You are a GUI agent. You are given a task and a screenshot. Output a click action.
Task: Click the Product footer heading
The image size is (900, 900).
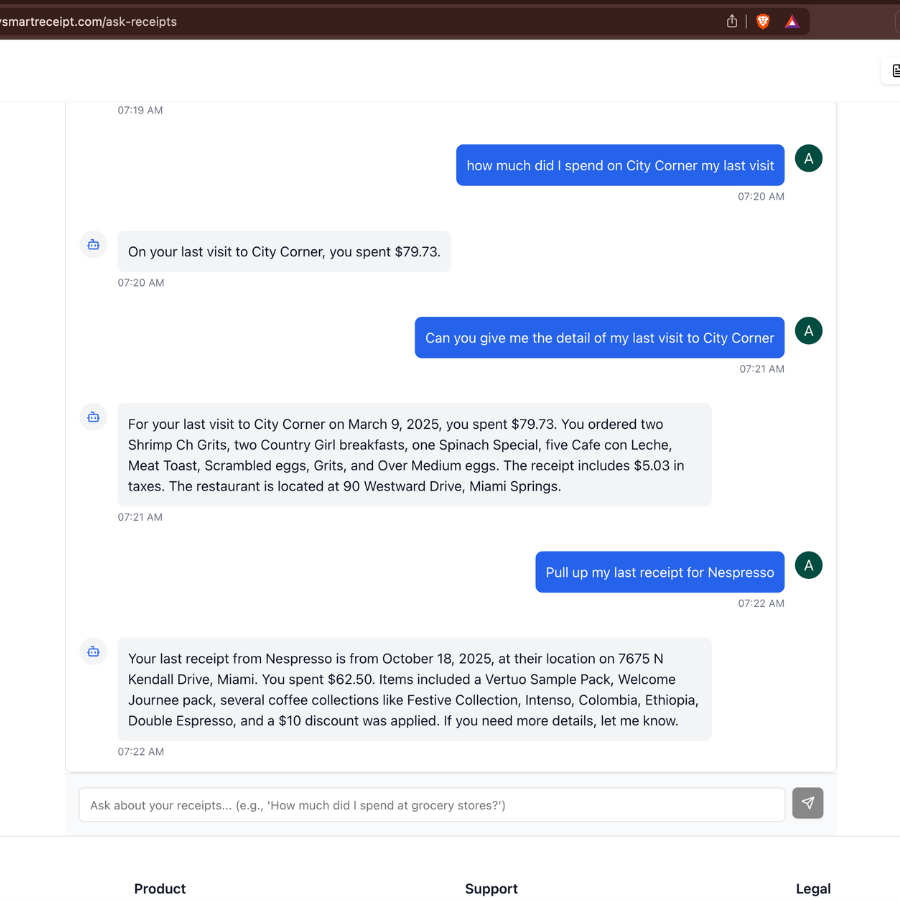coord(160,888)
